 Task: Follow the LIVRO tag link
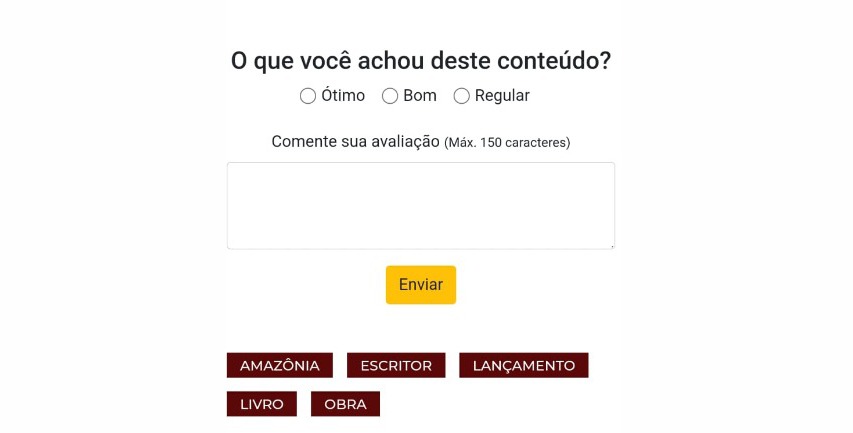coord(262,404)
